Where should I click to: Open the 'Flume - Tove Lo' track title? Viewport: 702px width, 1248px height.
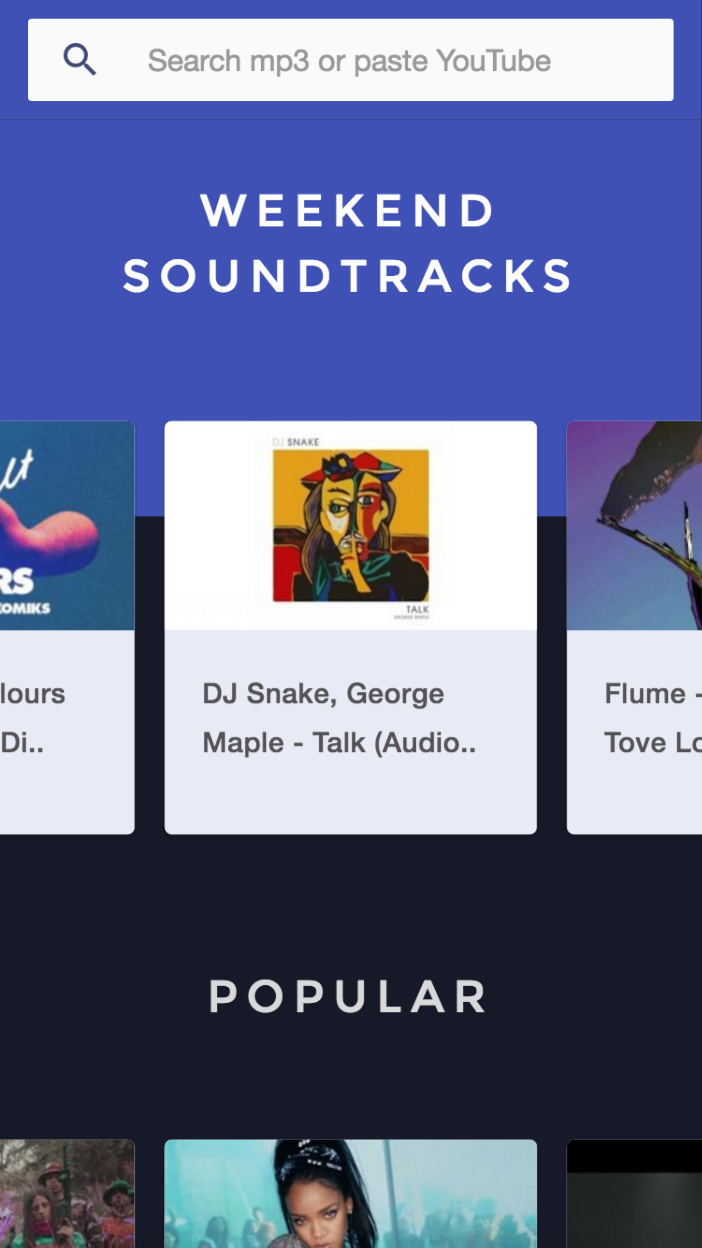pos(653,718)
